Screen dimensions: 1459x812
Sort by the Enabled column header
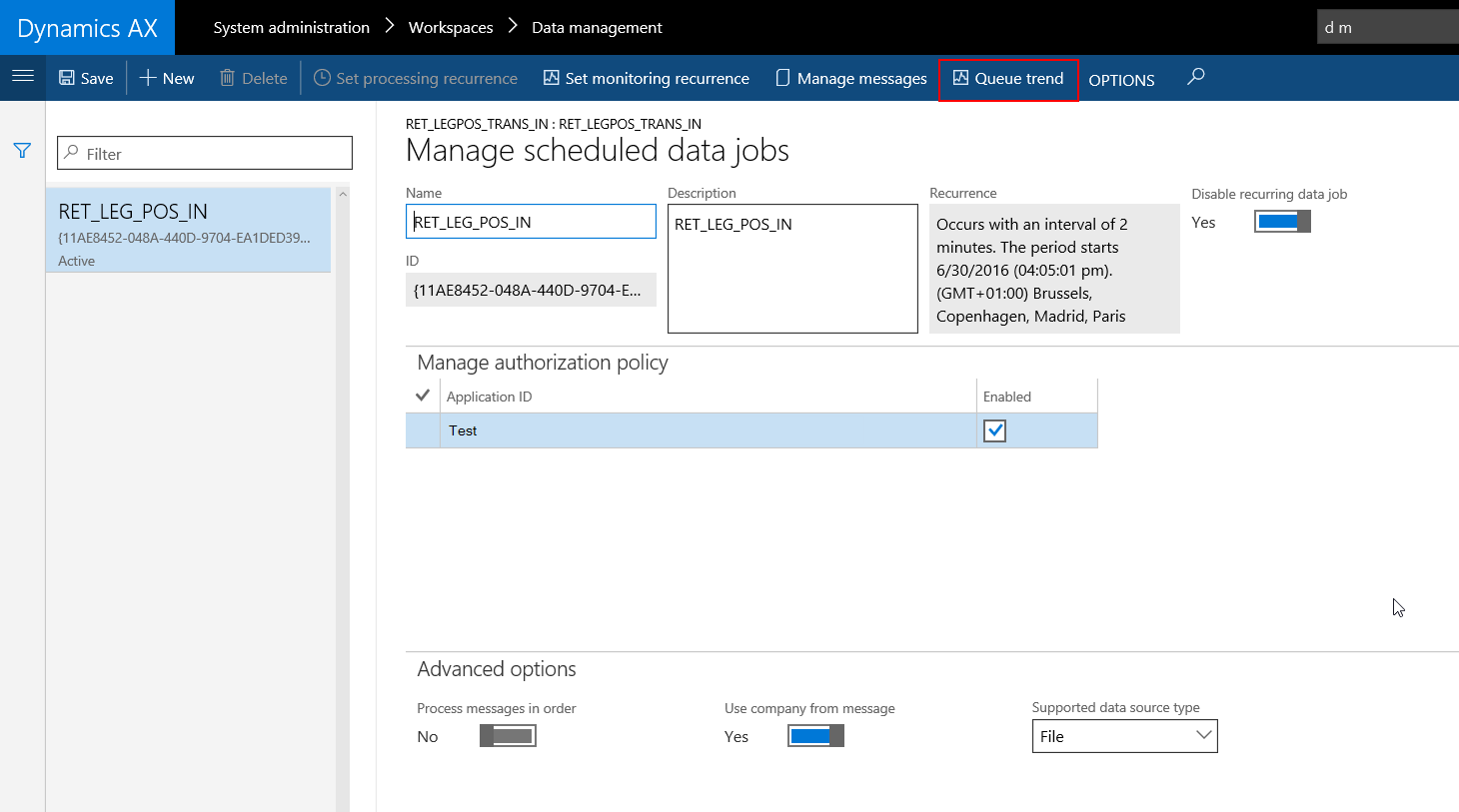pos(1037,397)
